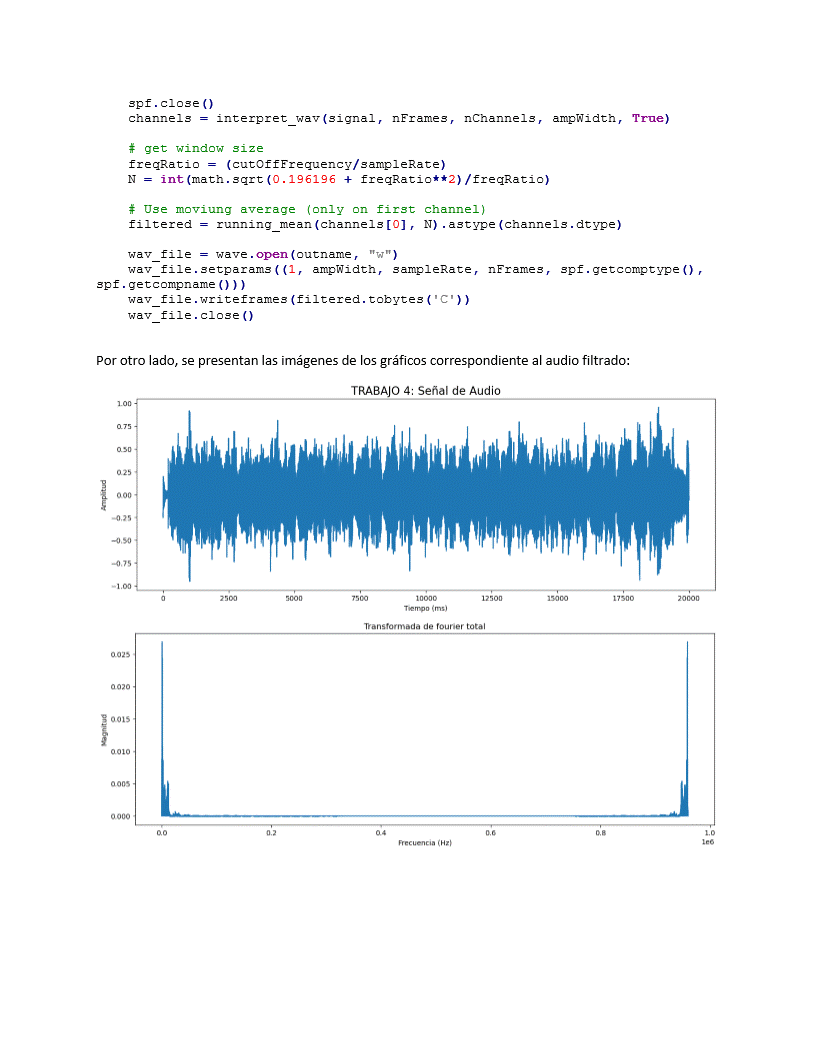816x1056 pixels.
Task: Select the True keyword in the code
Action: (647, 118)
